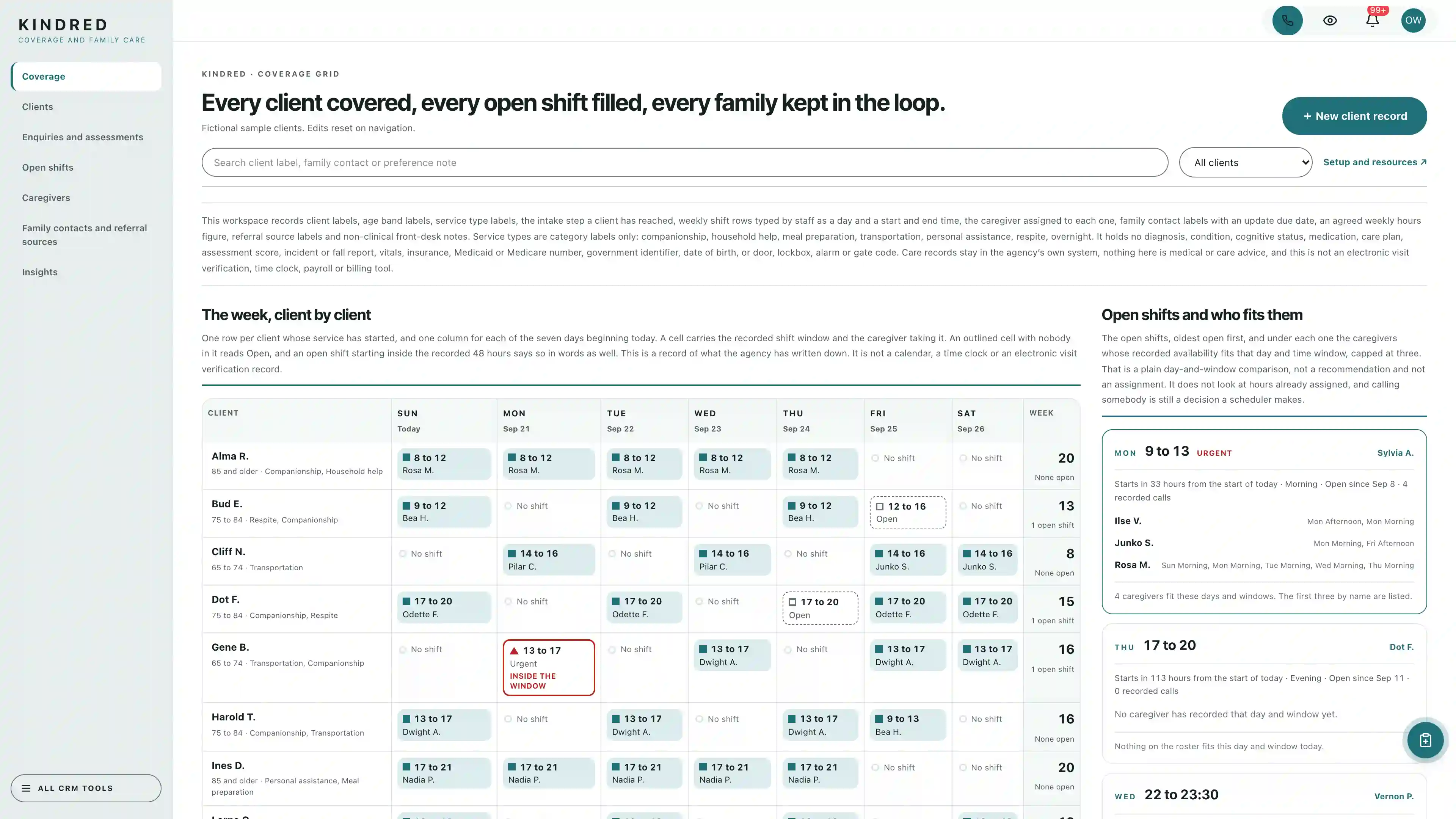Navigate to Open shifts
This screenshot has height=819, width=1456.
pyautogui.click(x=86, y=167)
